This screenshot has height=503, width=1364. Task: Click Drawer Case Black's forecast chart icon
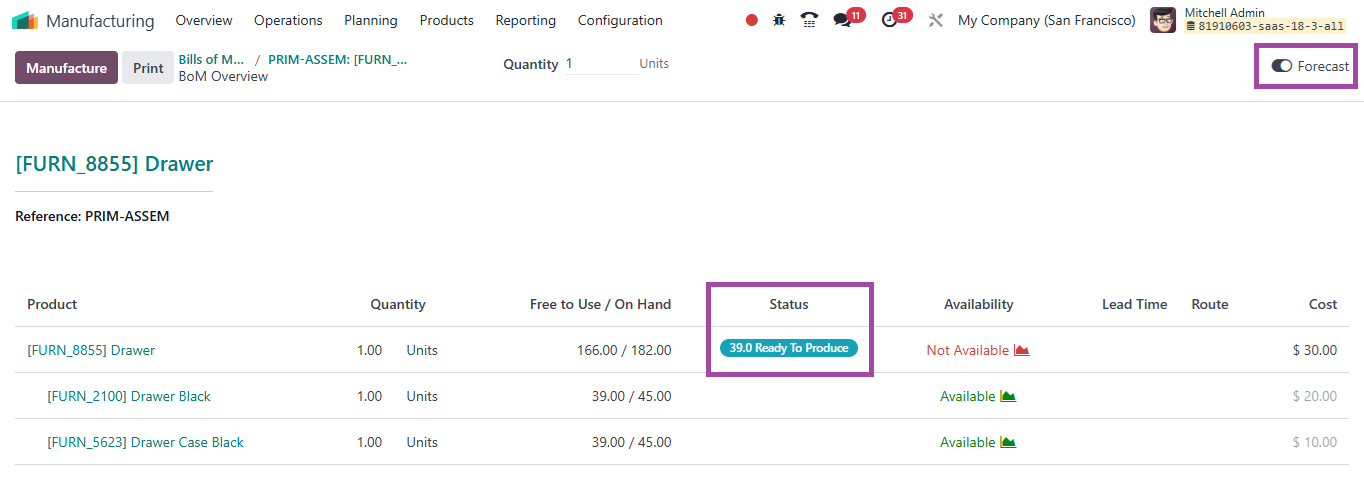pos(1008,442)
